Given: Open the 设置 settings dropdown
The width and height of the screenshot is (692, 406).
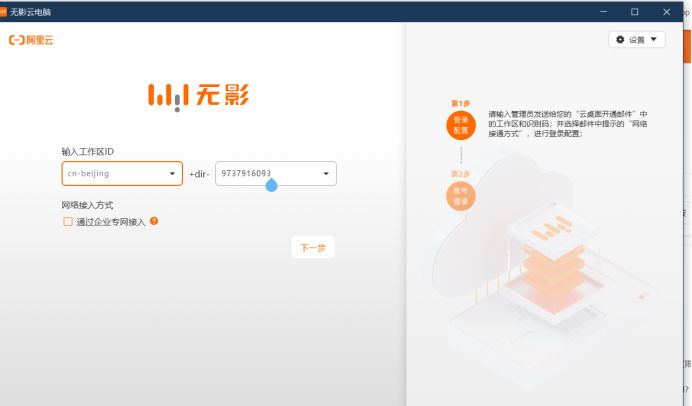Looking at the screenshot, I should [636, 40].
